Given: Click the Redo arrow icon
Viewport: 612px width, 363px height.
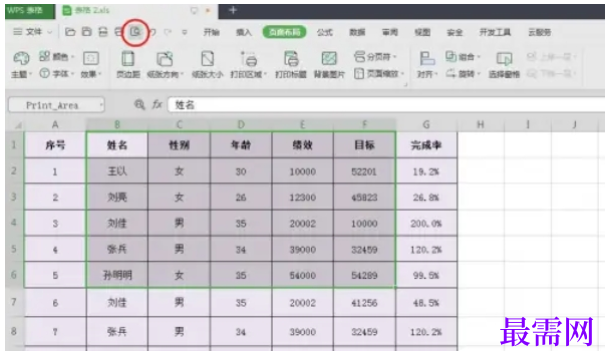Looking at the screenshot, I should (x=168, y=32).
